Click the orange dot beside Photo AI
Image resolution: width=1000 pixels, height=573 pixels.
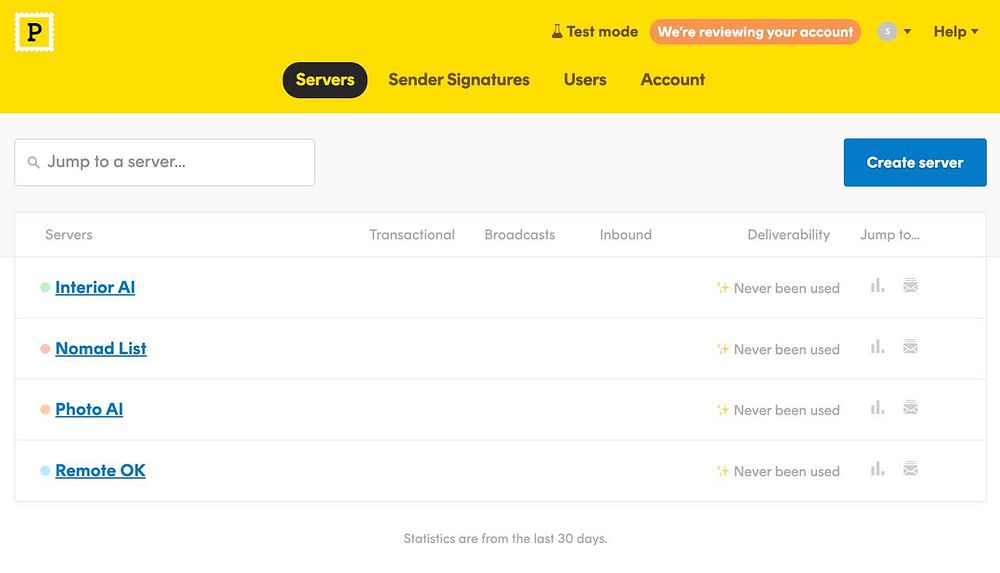(45, 410)
